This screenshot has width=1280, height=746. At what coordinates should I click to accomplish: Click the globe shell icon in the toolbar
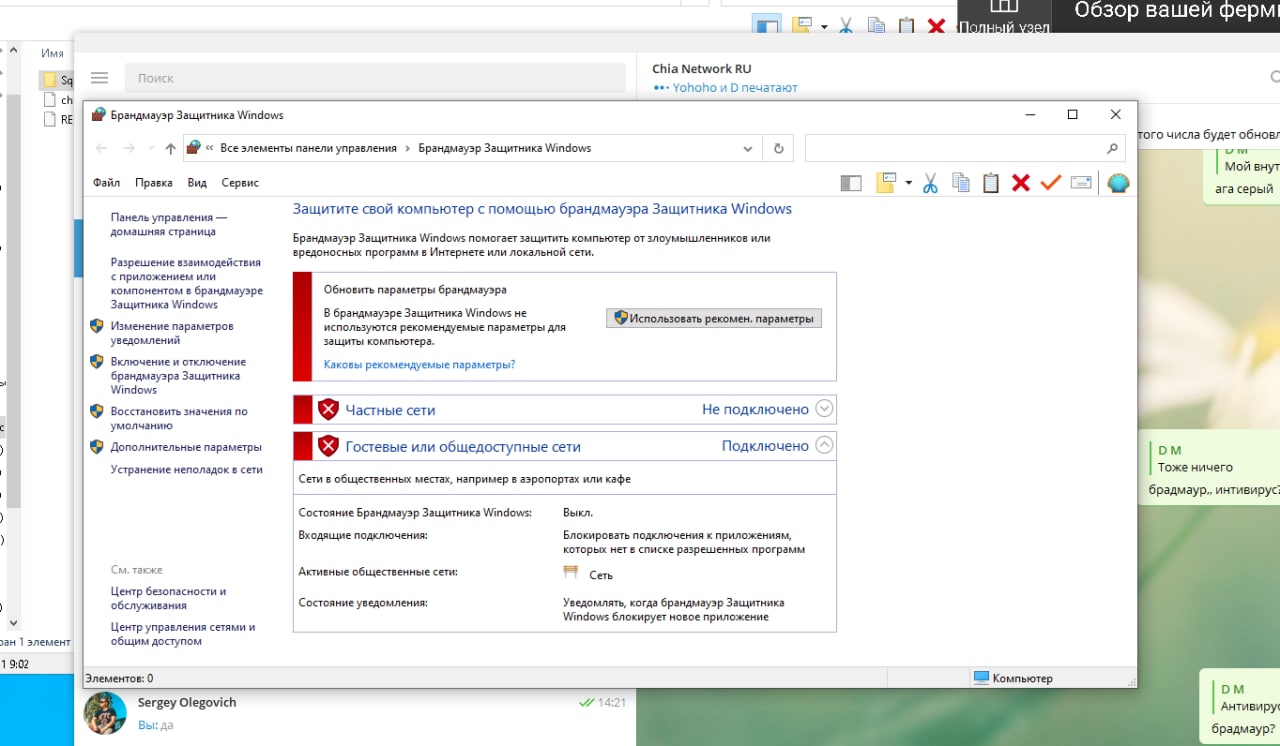point(1118,183)
